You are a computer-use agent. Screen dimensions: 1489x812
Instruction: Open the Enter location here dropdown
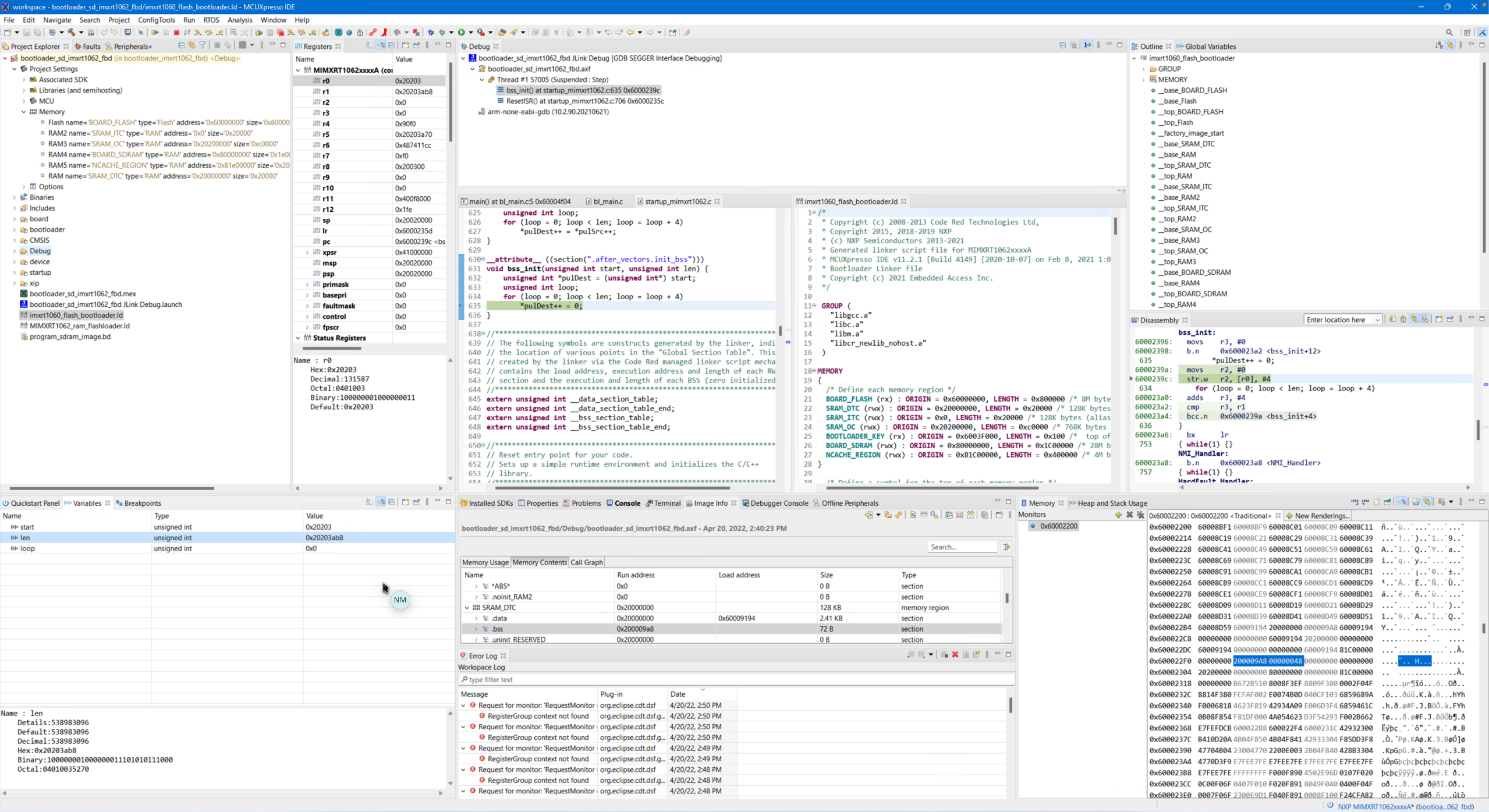click(x=1377, y=320)
